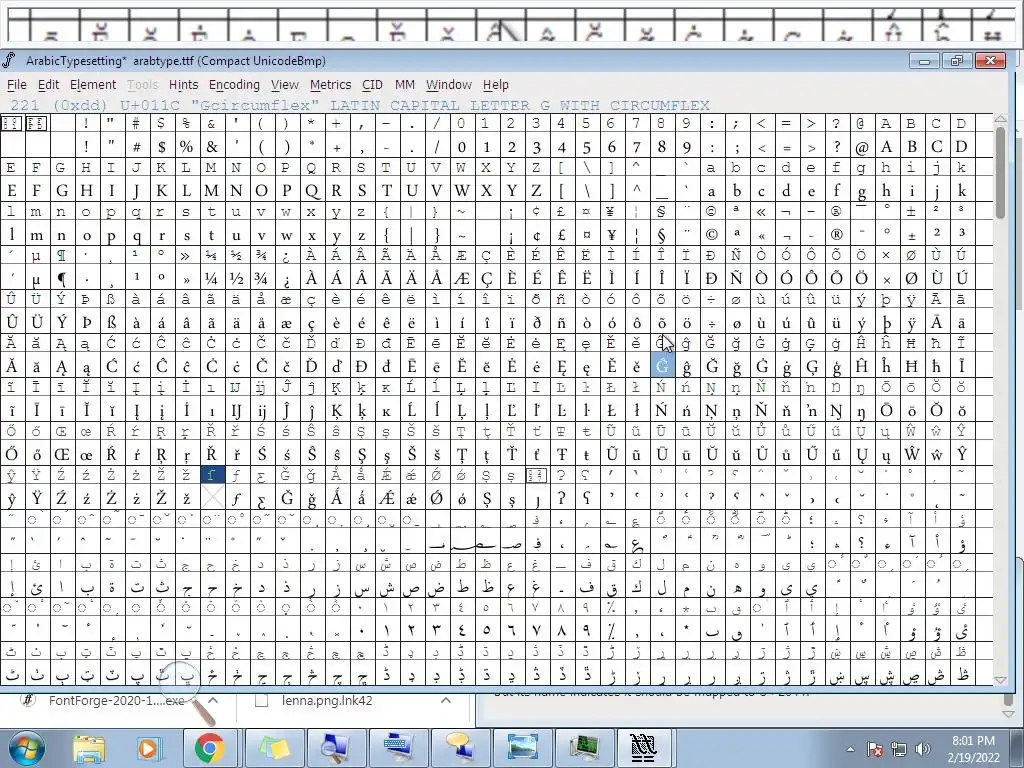Click the computer with green screen taskbar icon

tap(584, 748)
